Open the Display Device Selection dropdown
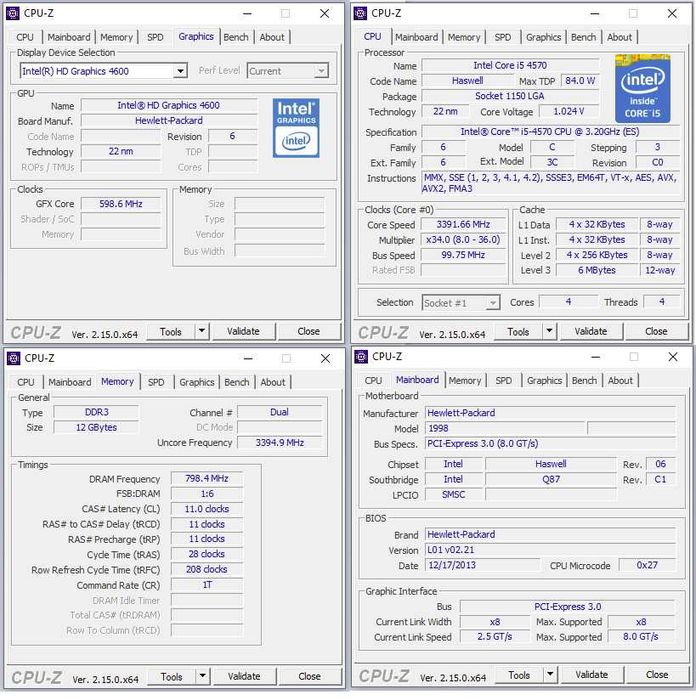696x699 pixels. click(181, 71)
